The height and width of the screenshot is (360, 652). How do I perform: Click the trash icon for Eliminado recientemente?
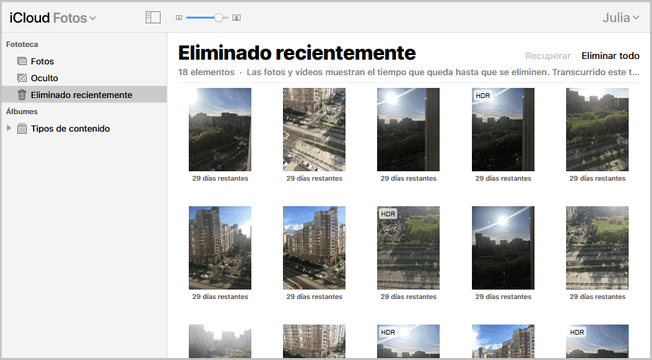pyautogui.click(x=22, y=95)
